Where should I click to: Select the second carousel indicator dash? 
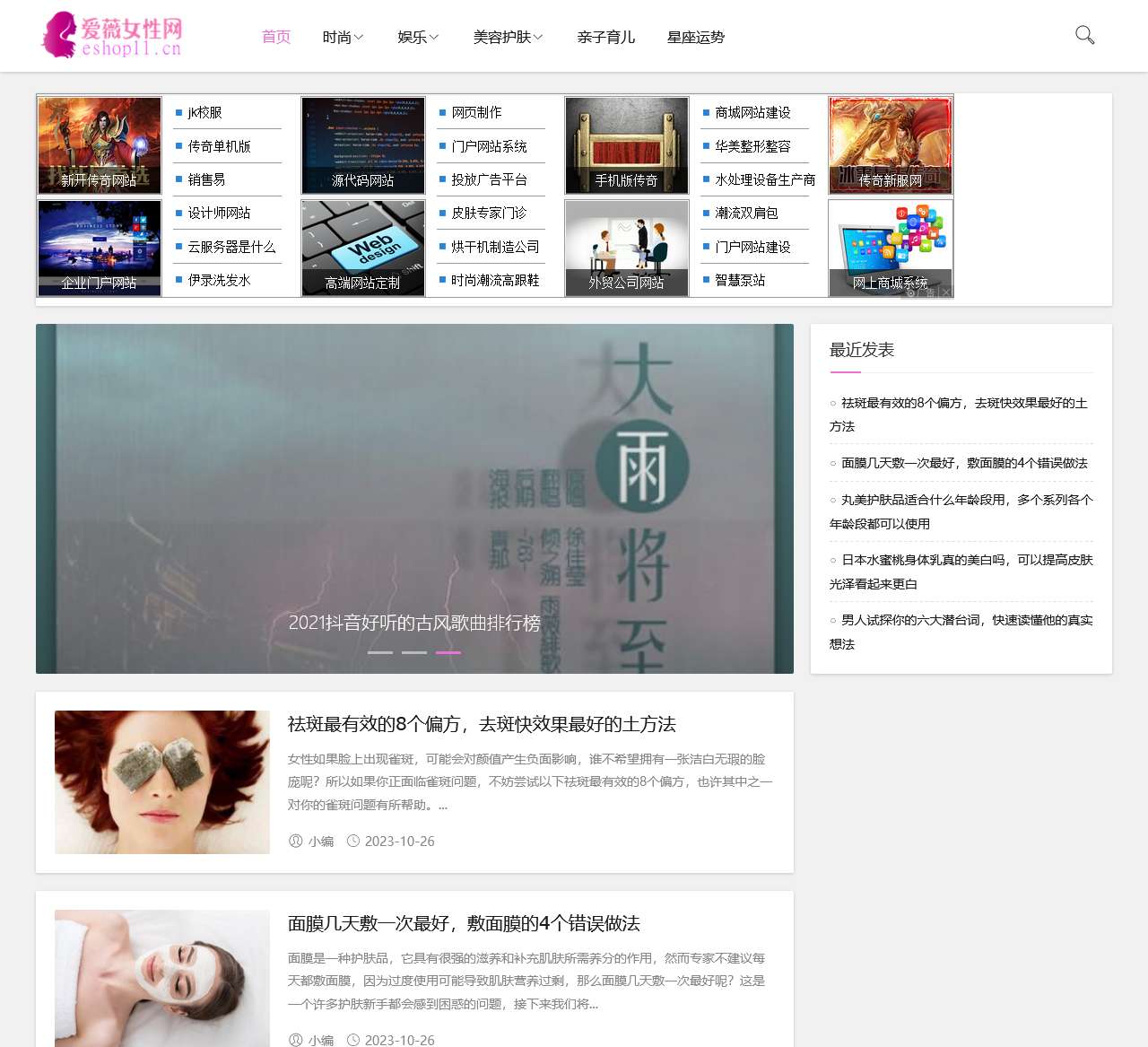click(414, 652)
